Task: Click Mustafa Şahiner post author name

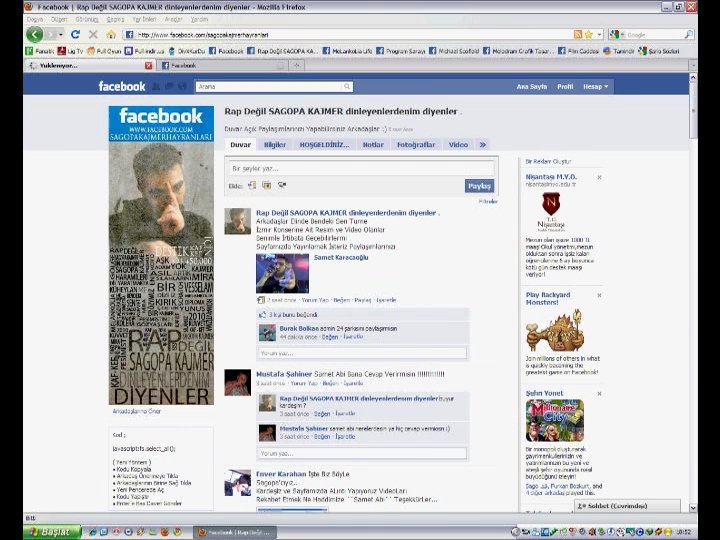Action: [x=284, y=374]
